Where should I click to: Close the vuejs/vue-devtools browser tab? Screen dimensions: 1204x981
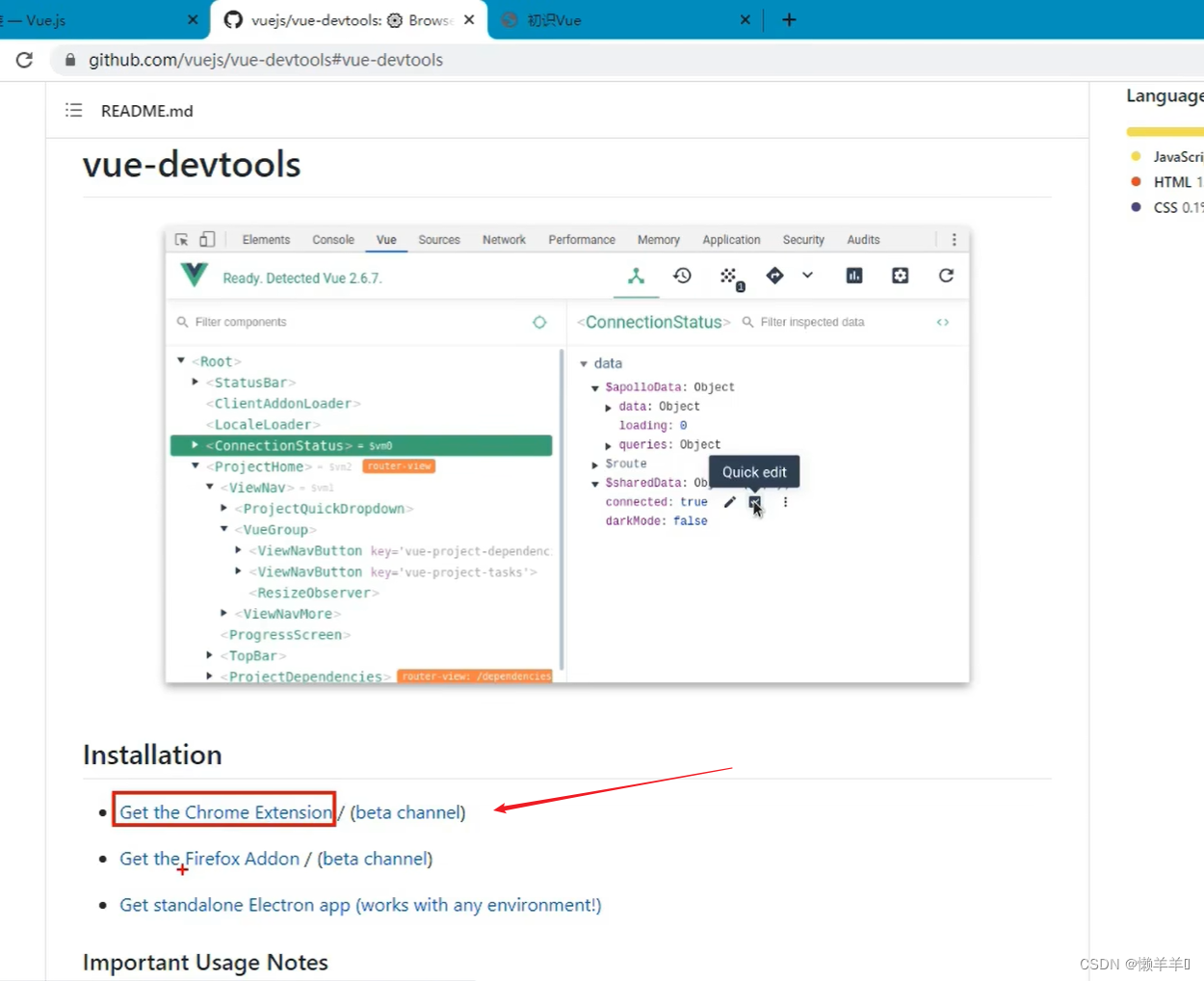(x=469, y=19)
